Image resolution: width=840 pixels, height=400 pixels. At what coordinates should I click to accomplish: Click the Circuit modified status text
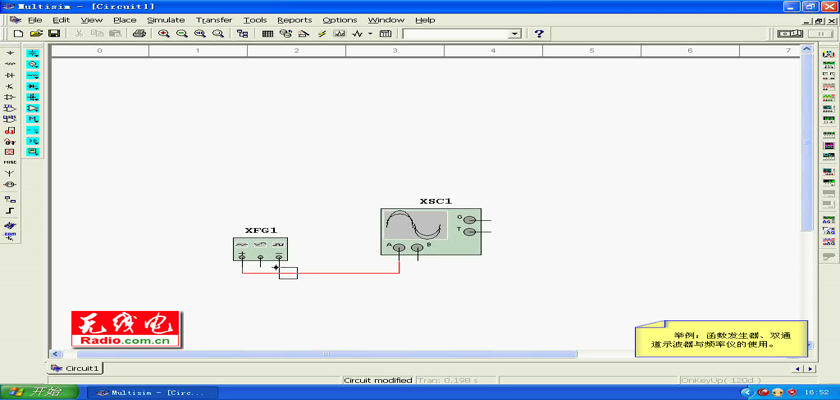click(378, 380)
